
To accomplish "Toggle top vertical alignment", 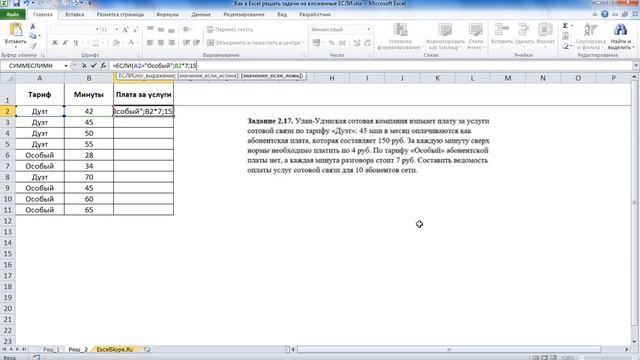I will (150, 29).
